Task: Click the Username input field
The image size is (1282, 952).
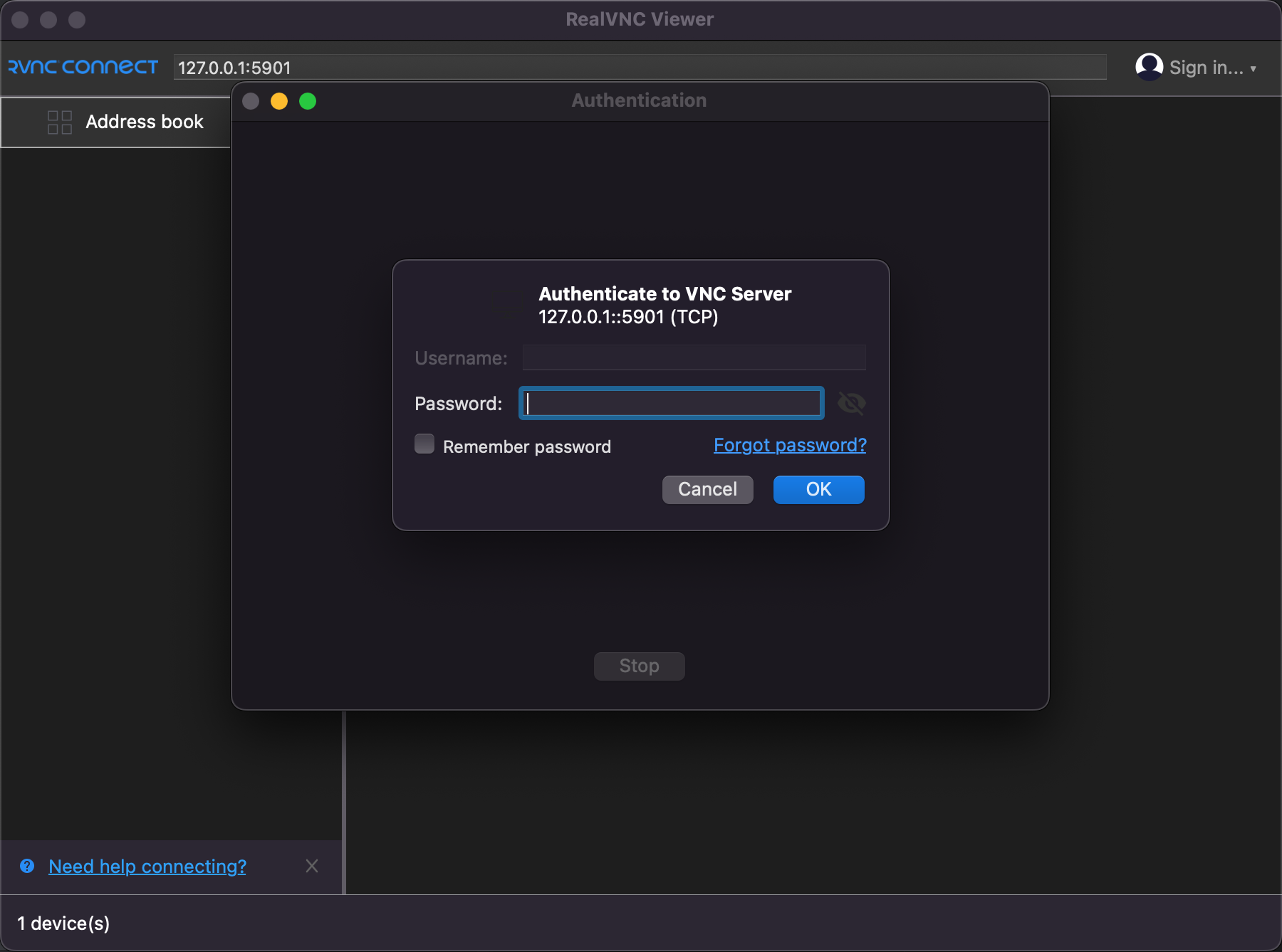Action: tap(693, 357)
